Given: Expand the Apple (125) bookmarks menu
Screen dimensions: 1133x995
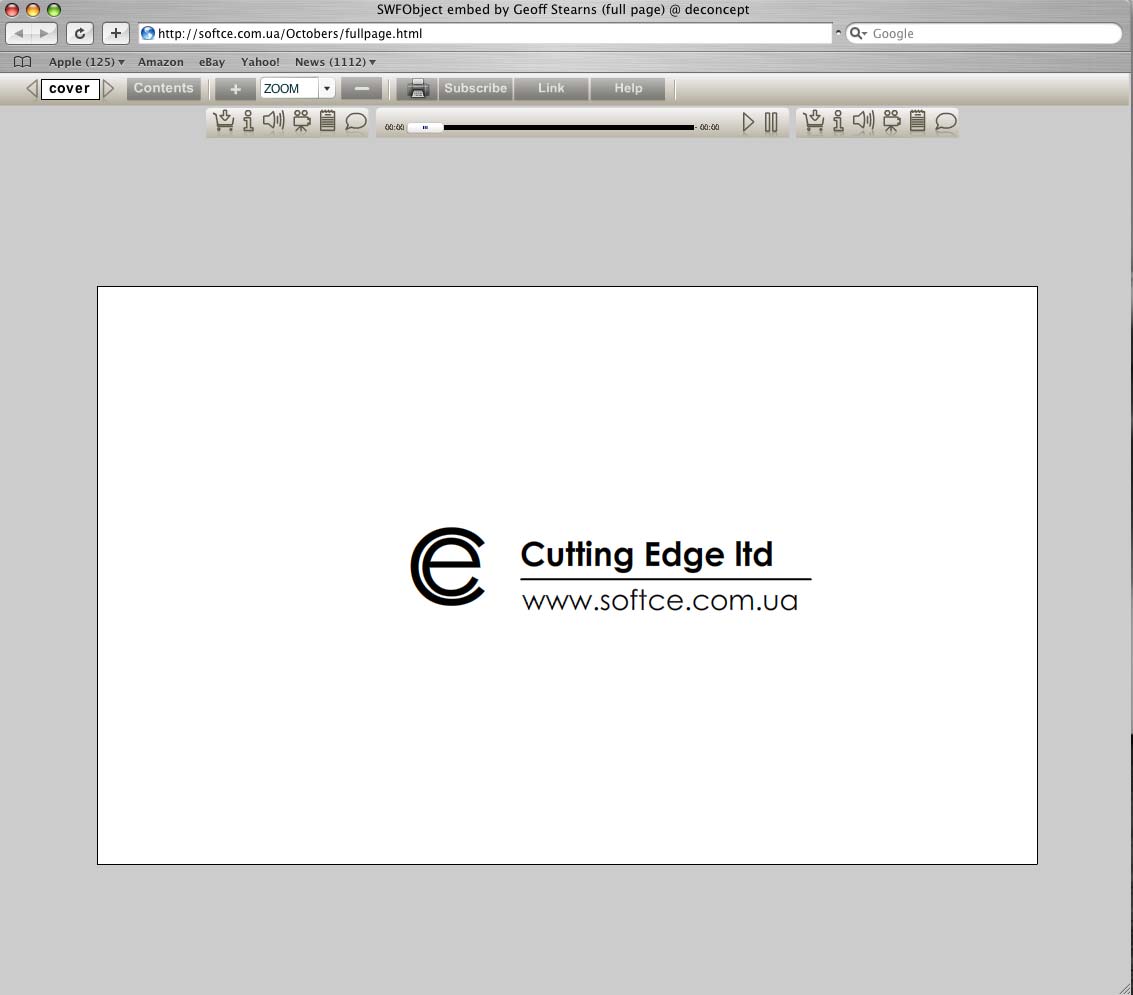Looking at the screenshot, I should pos(86,62).
